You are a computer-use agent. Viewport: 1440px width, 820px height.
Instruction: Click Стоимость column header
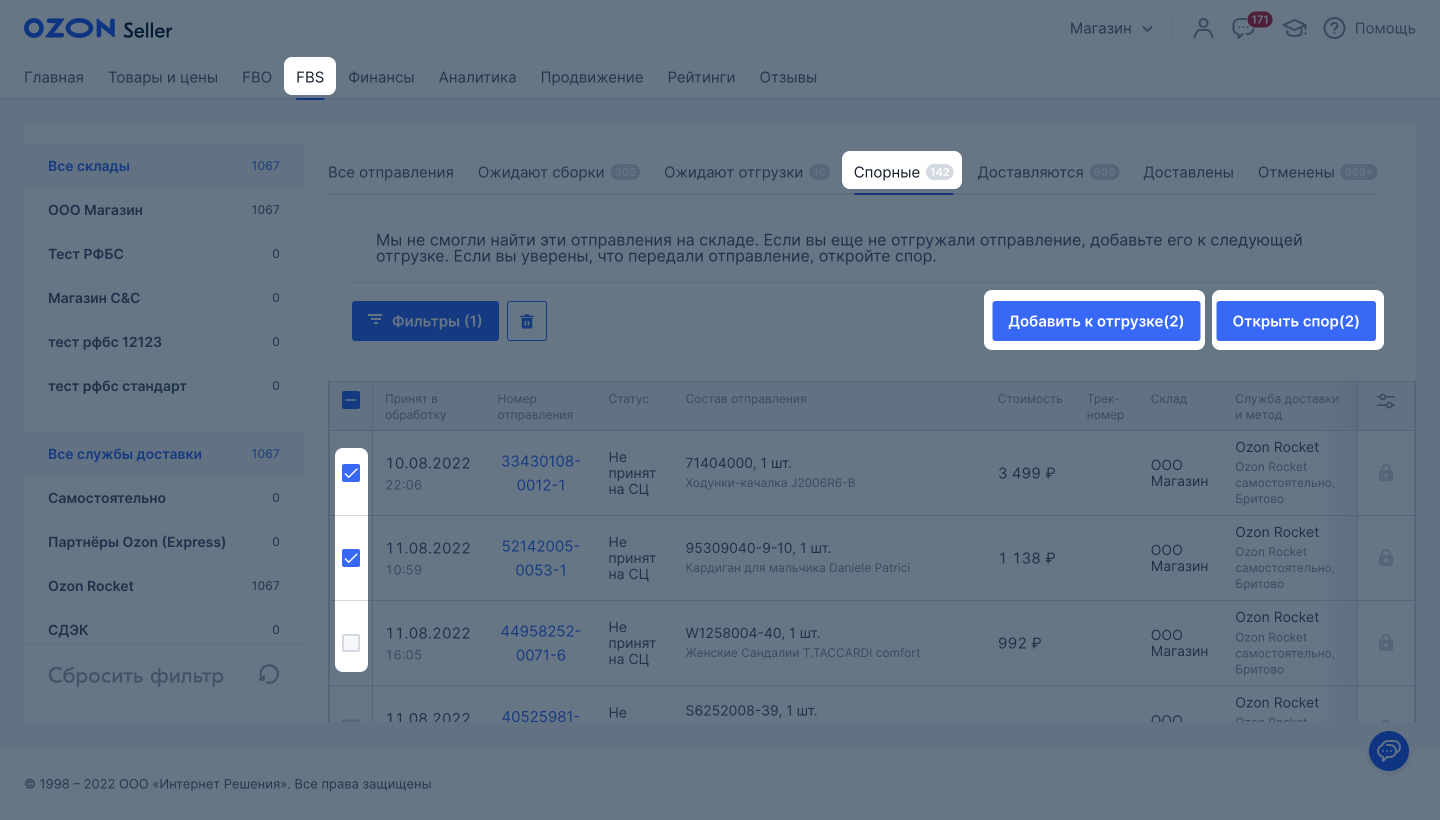[x=1030, y=399]
